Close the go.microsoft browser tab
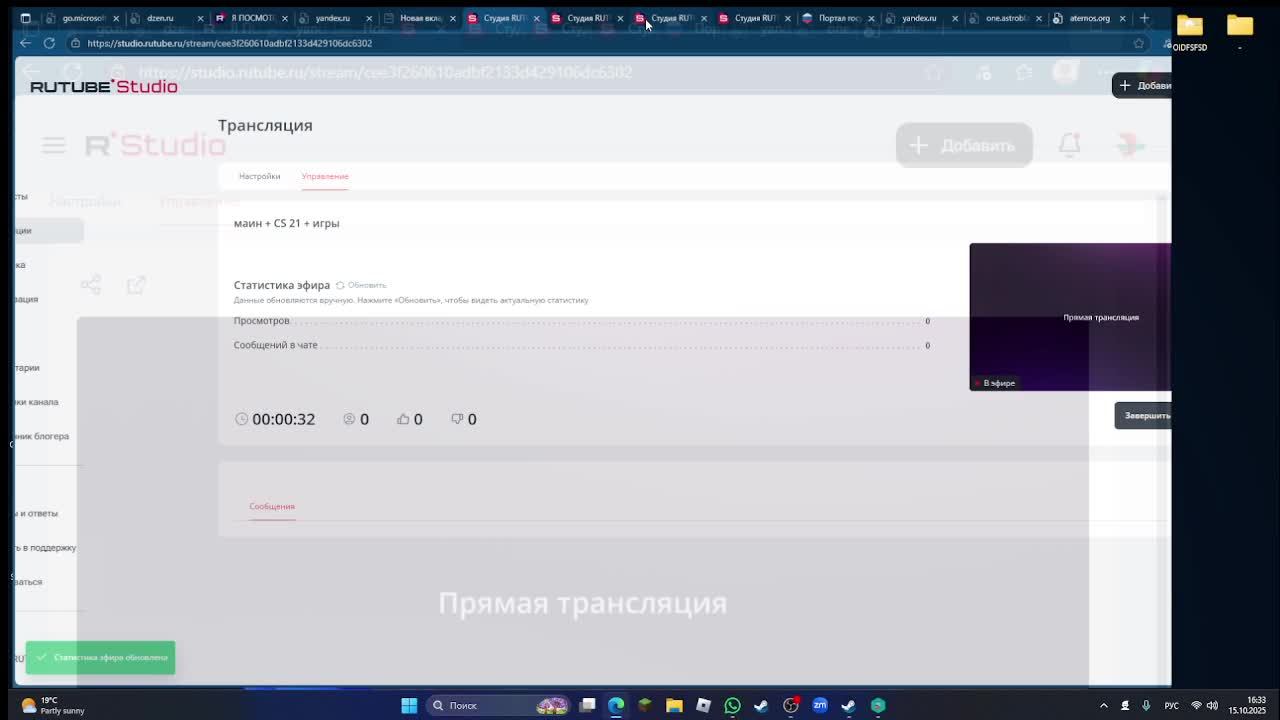The height and width of the screenshot is (720, 1280). tap(116, 18)
